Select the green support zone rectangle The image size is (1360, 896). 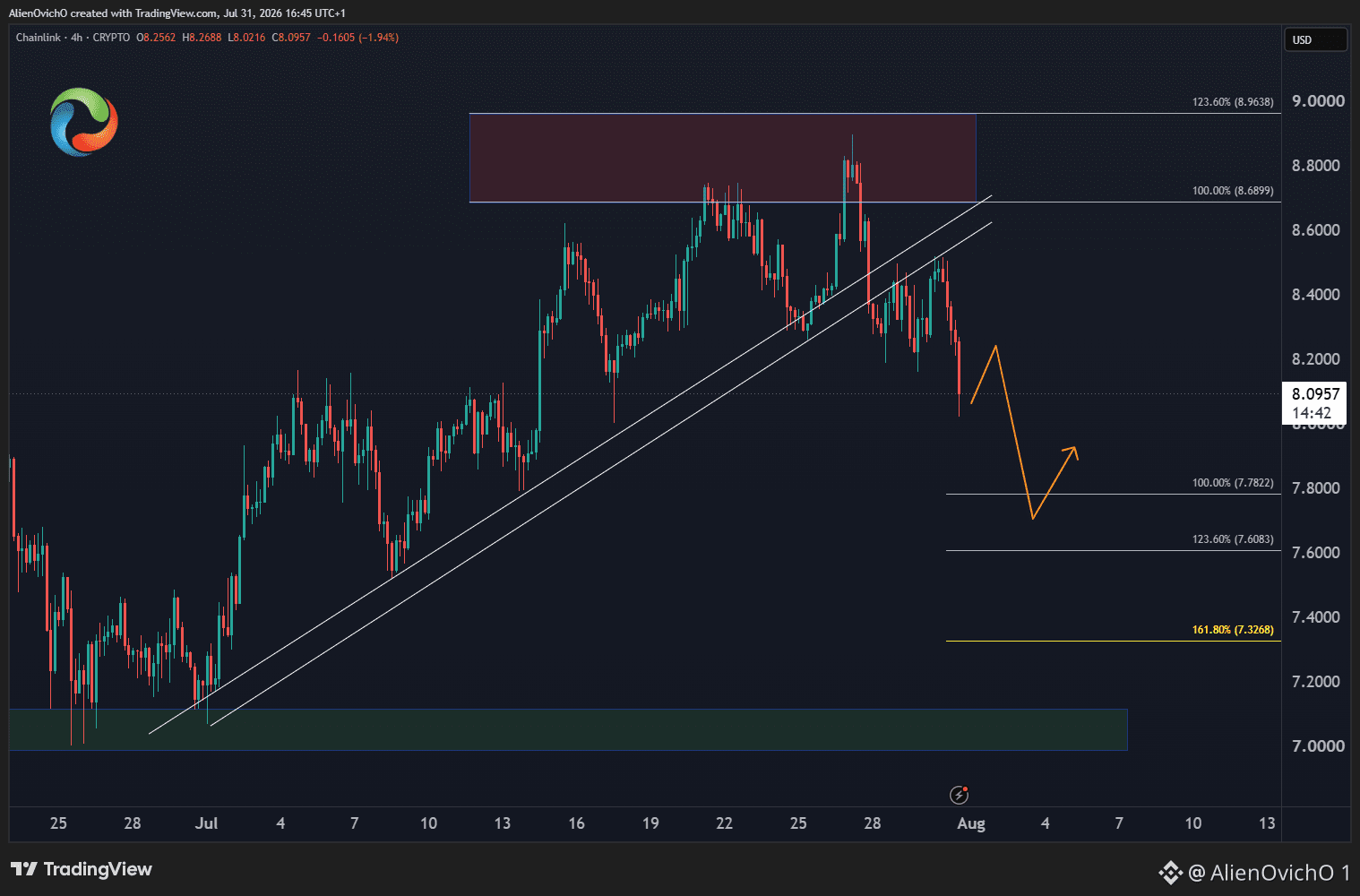[568, 729]
